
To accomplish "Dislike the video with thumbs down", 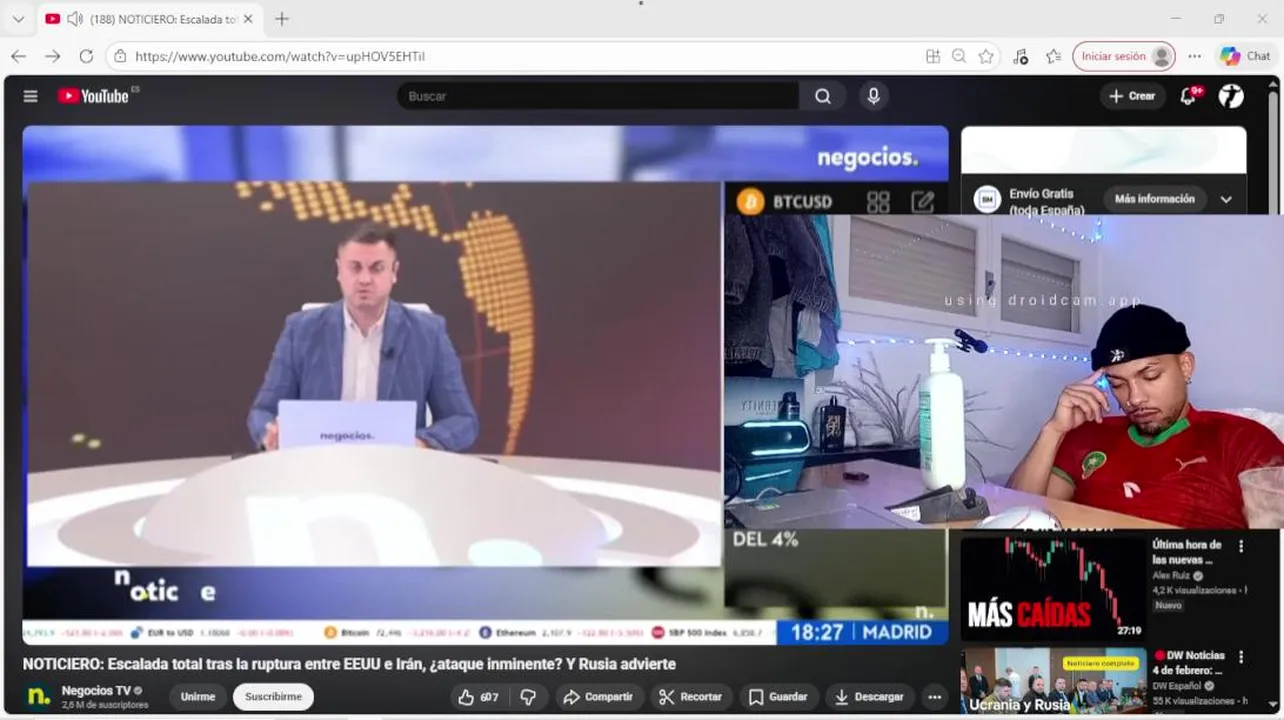I will pos(529,697).
